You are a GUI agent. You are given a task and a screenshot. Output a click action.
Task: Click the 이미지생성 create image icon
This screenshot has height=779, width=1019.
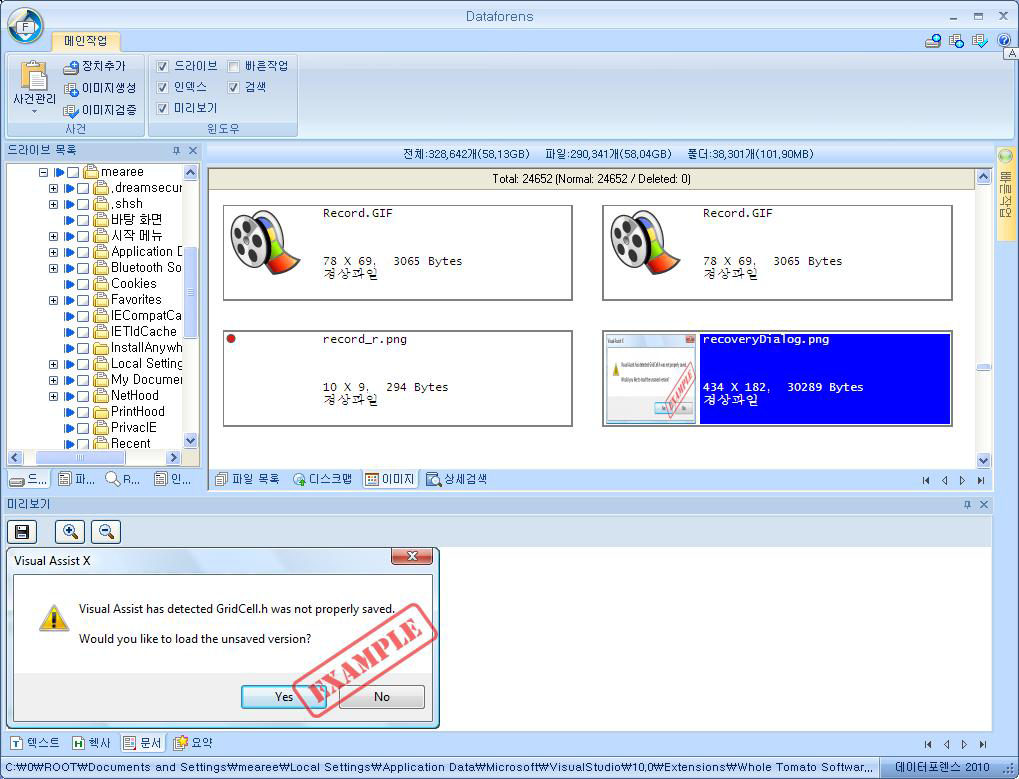pos(71,89)
